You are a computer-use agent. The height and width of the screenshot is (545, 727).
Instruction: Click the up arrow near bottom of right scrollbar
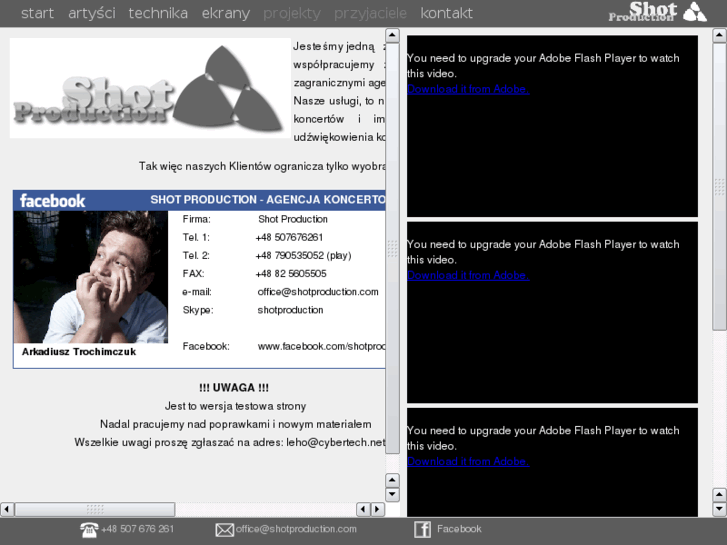coord(719,494)
